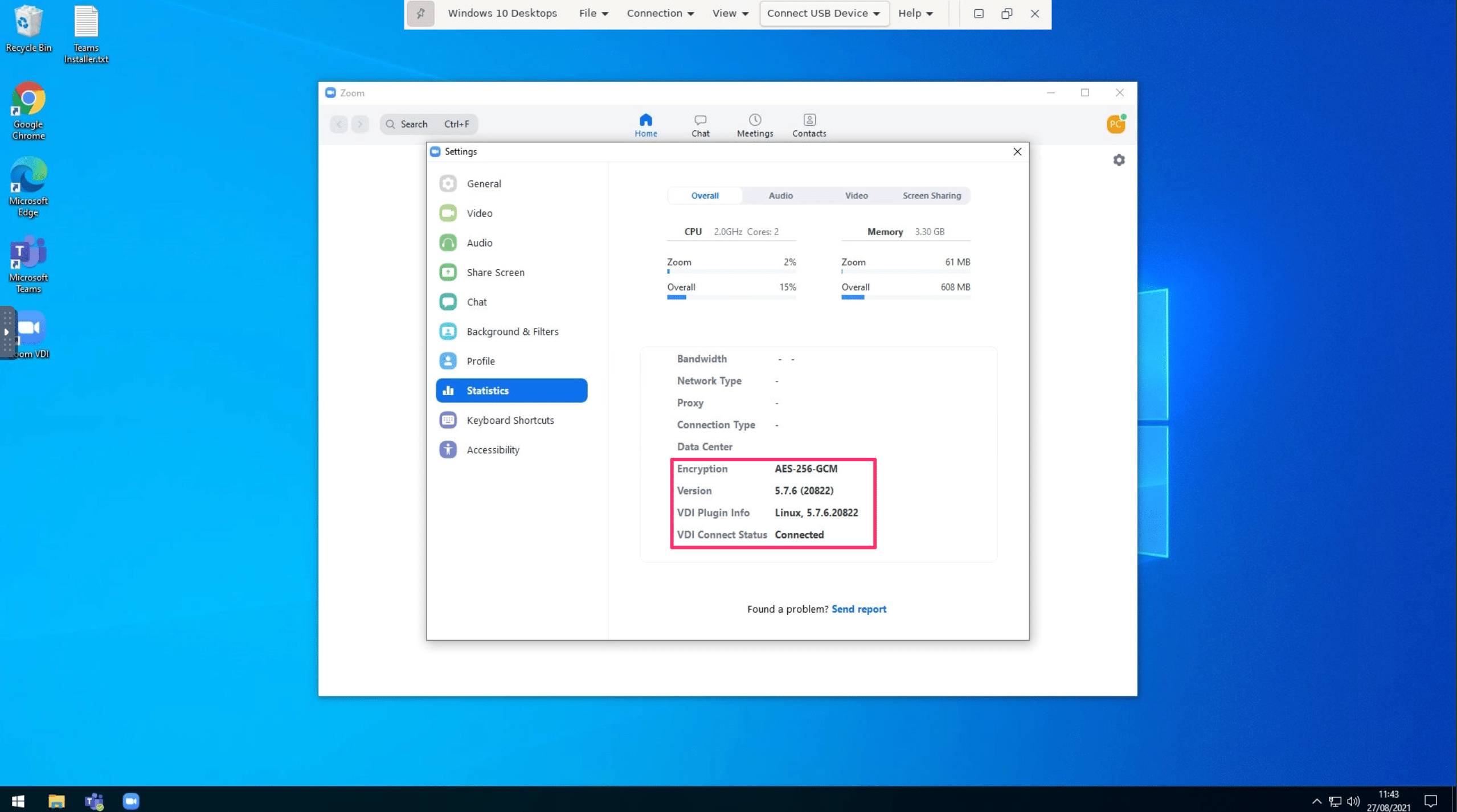Maximize the Zoom window
The image size is (1457, 812).
[1085, 92]
